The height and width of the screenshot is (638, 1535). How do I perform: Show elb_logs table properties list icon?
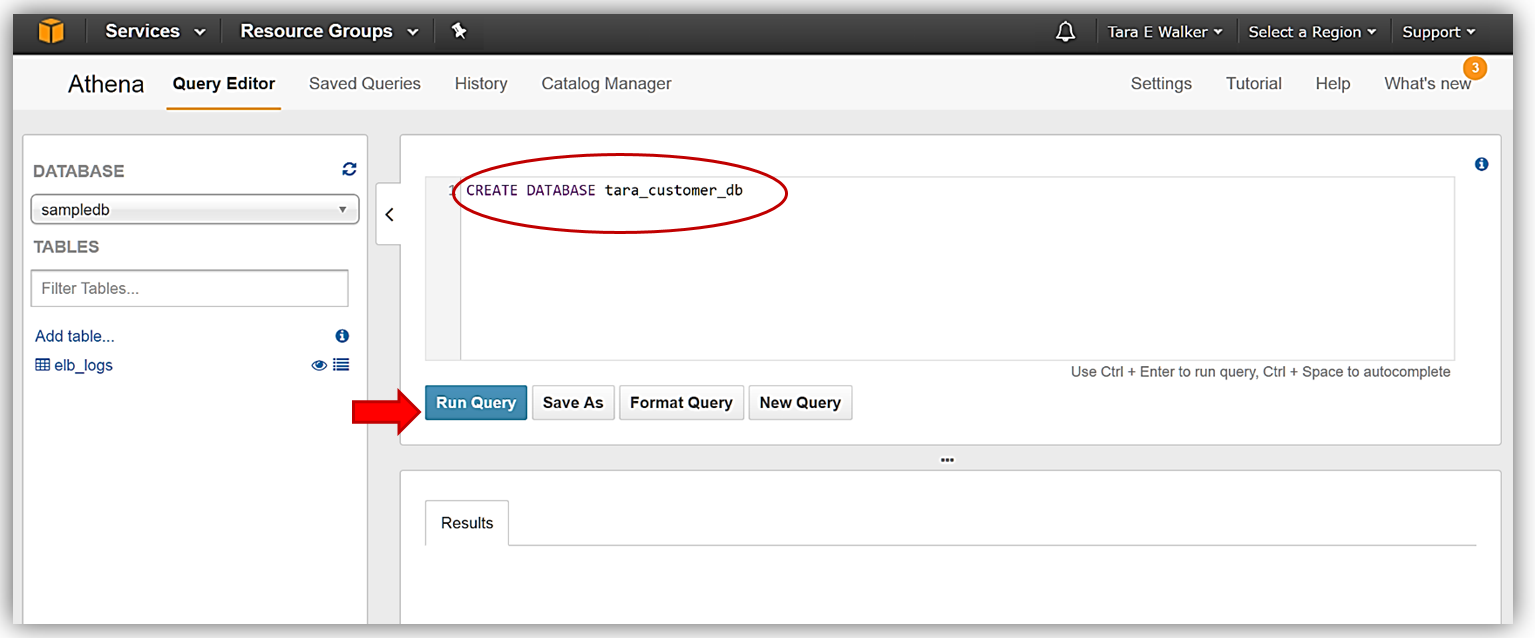[341, 365]
